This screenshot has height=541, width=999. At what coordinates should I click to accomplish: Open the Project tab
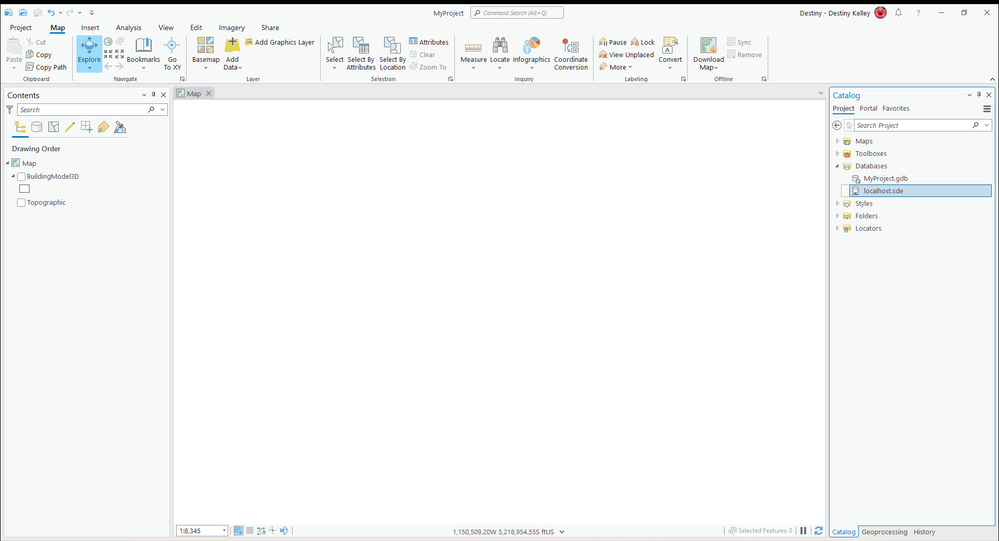20,27
